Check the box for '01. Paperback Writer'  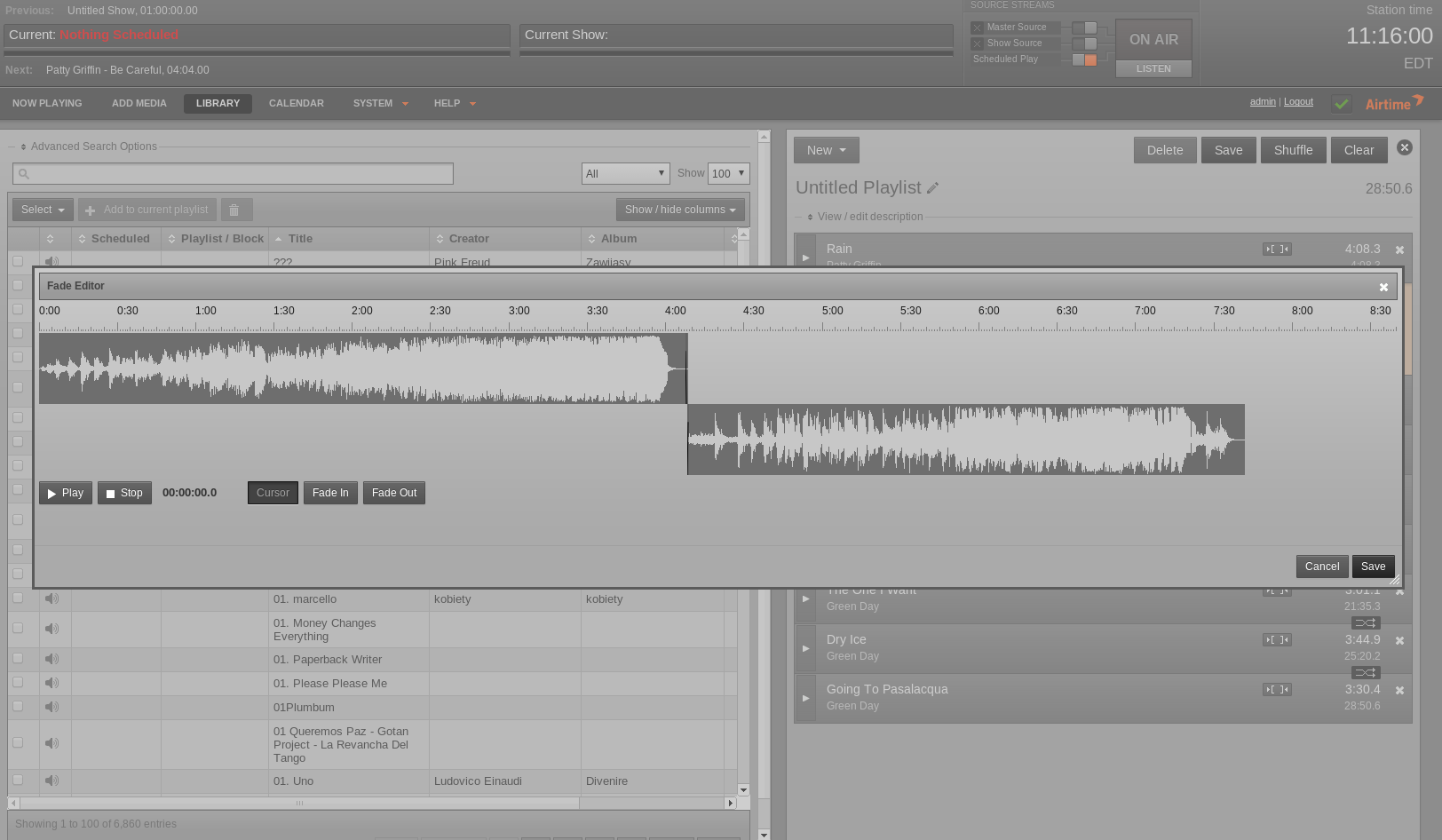tap(18, 658)
